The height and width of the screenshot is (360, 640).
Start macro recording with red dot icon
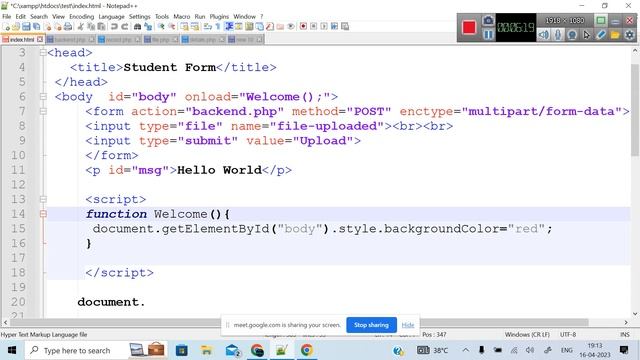tap(303, 27)
